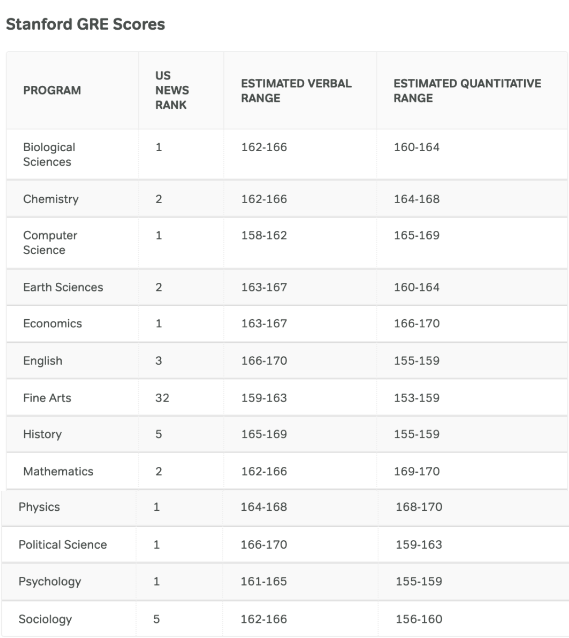
Task: Select the PROGRAM column header
Action: (52, 90)
